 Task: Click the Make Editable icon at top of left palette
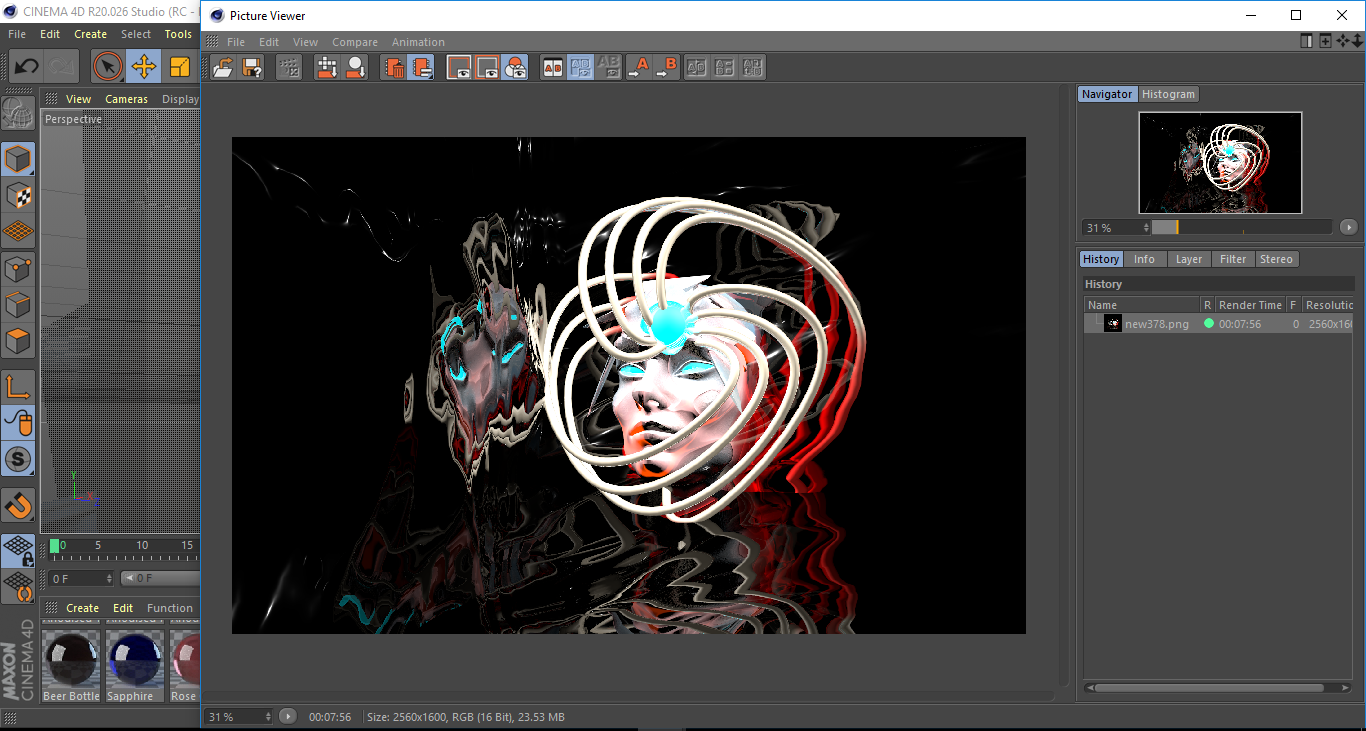(x=18, y=113)
